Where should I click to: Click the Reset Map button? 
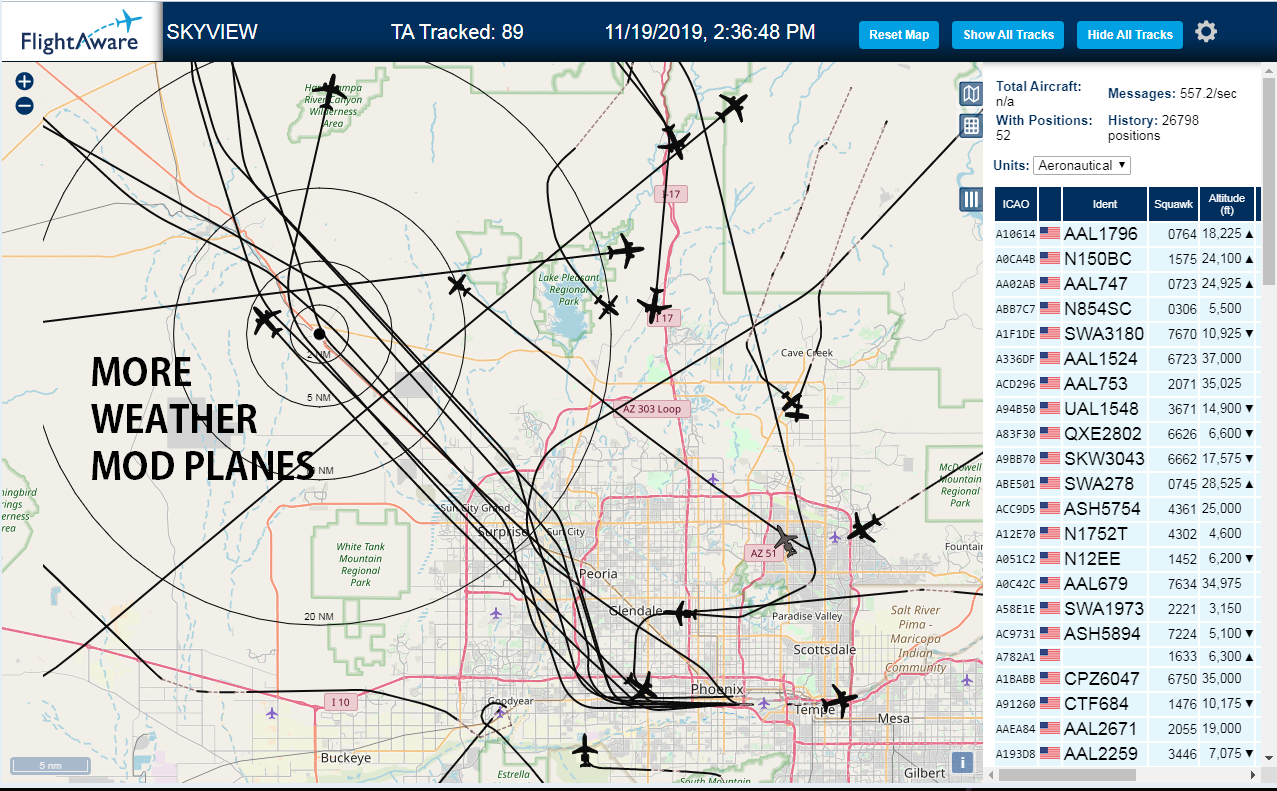point(899,34)
